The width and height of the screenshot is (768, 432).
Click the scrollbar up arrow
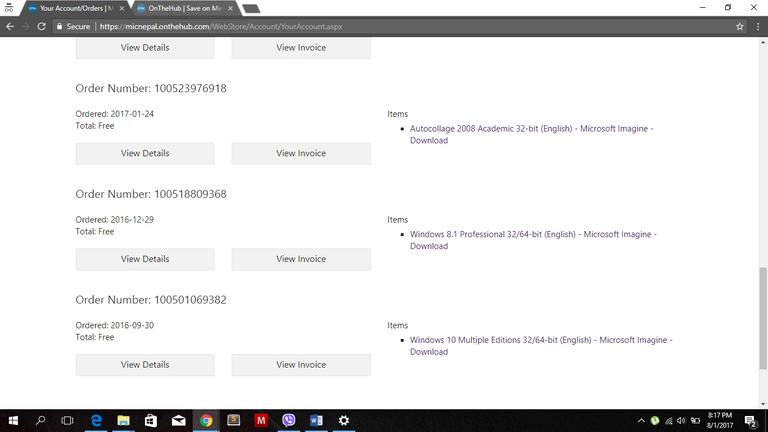click(763, 43)
